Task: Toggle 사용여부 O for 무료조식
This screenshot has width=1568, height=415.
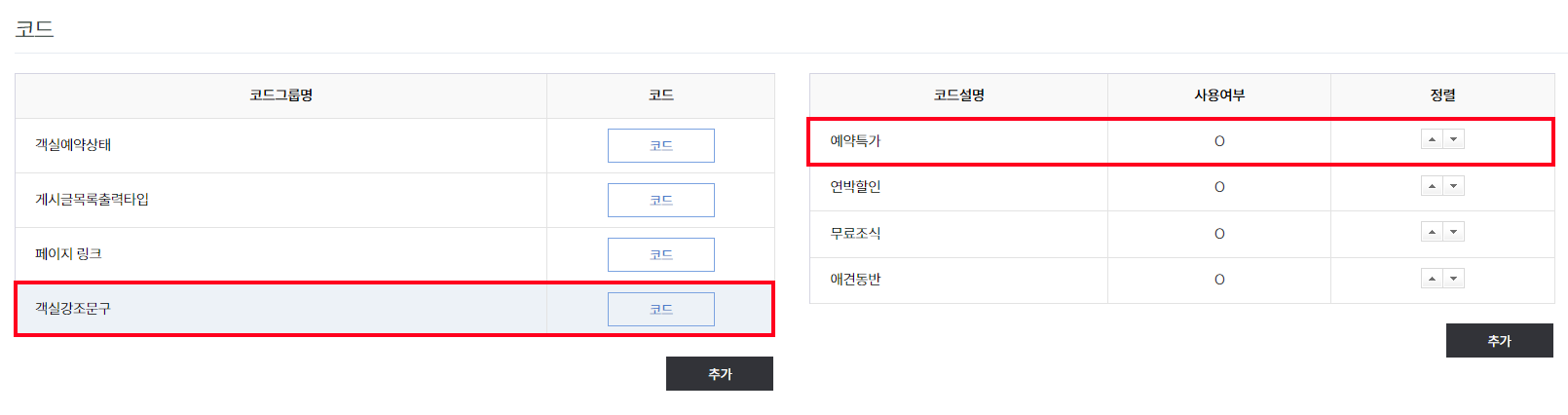Action: click(1219, 234)
